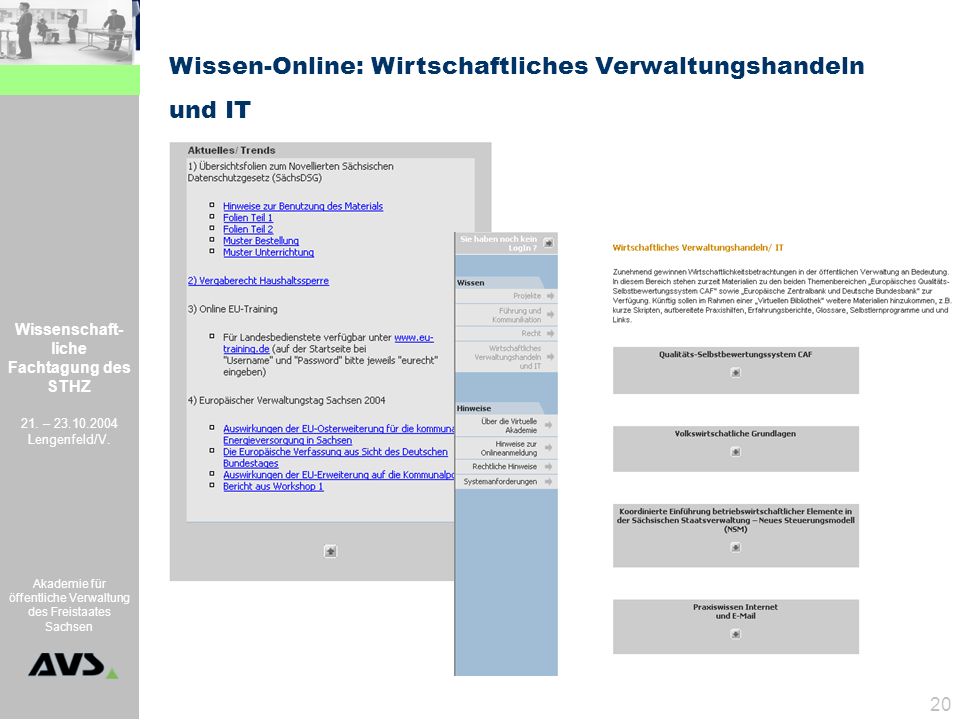Click the 'Aktuelles/ Trends' heading
The height and width of the screenshot is (720, 960).
click(231, 150)
